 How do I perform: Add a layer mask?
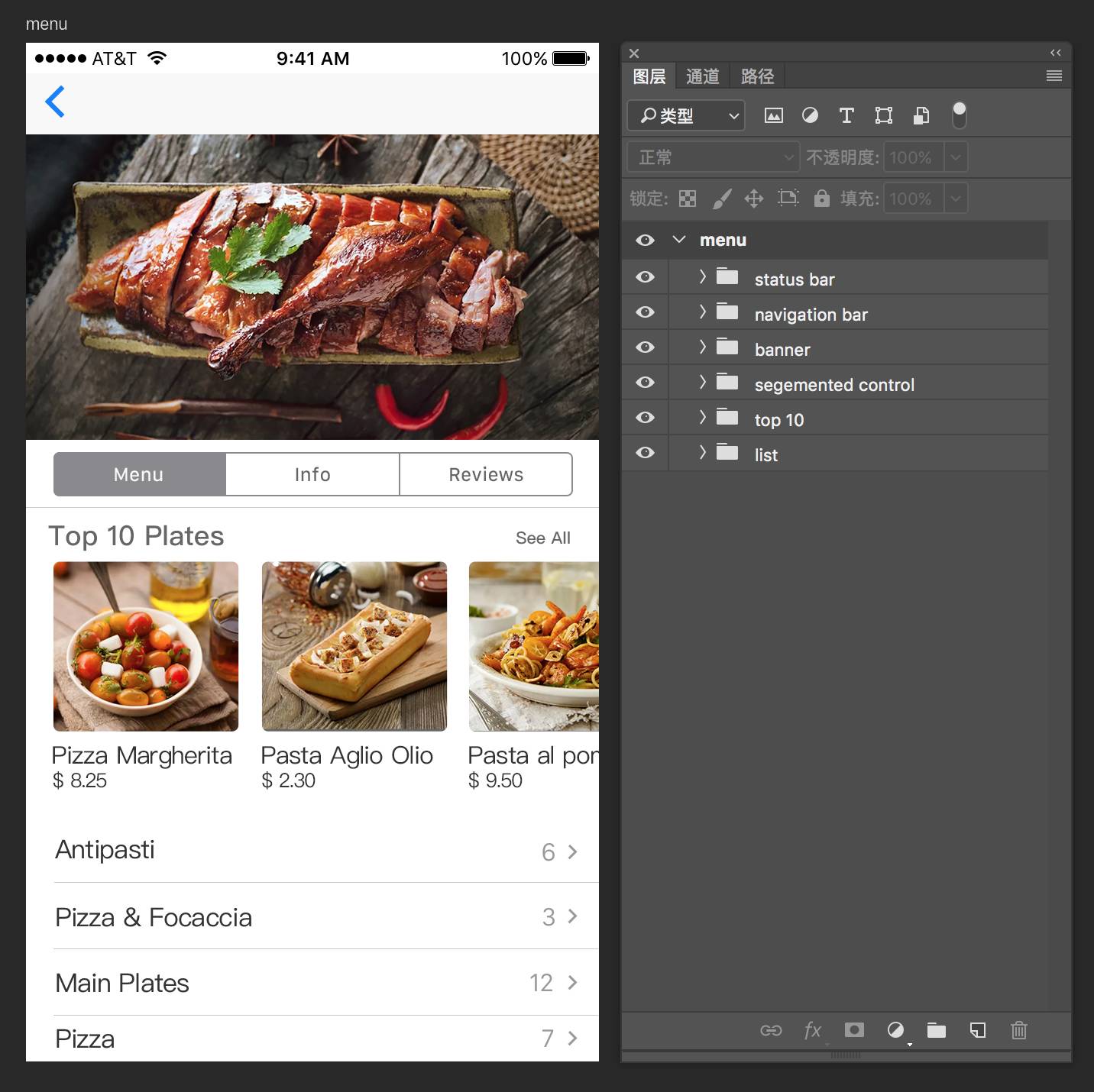854,1030
